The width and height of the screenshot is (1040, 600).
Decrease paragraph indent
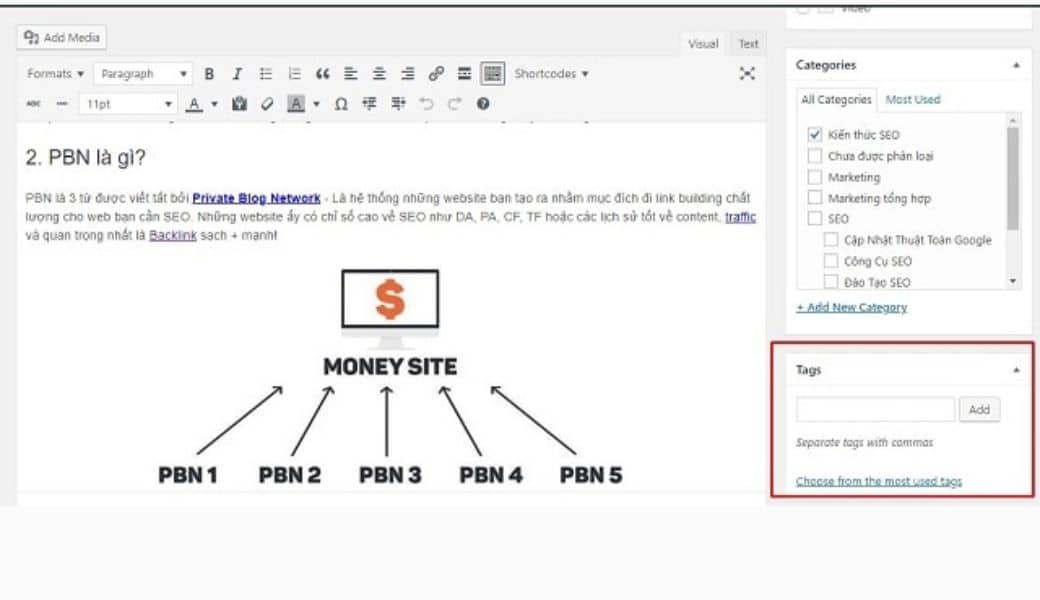(x=369, y=103)
